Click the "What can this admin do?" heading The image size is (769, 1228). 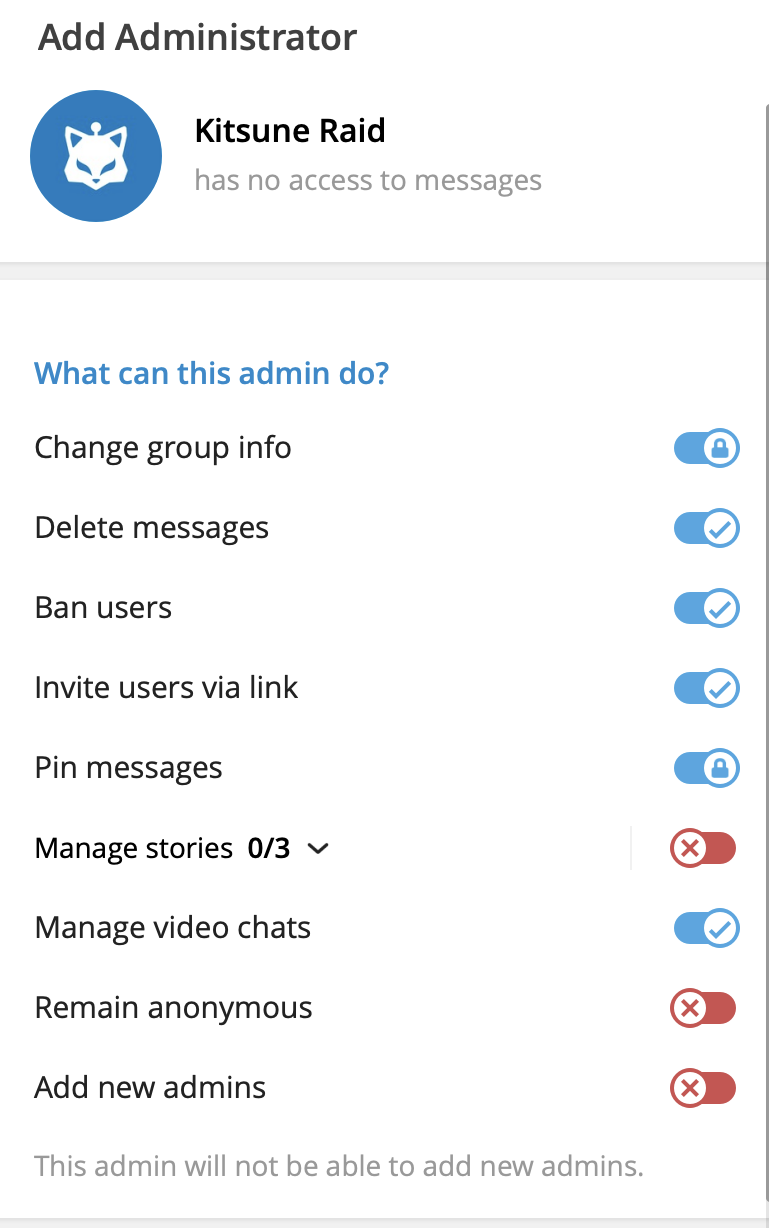211,374
